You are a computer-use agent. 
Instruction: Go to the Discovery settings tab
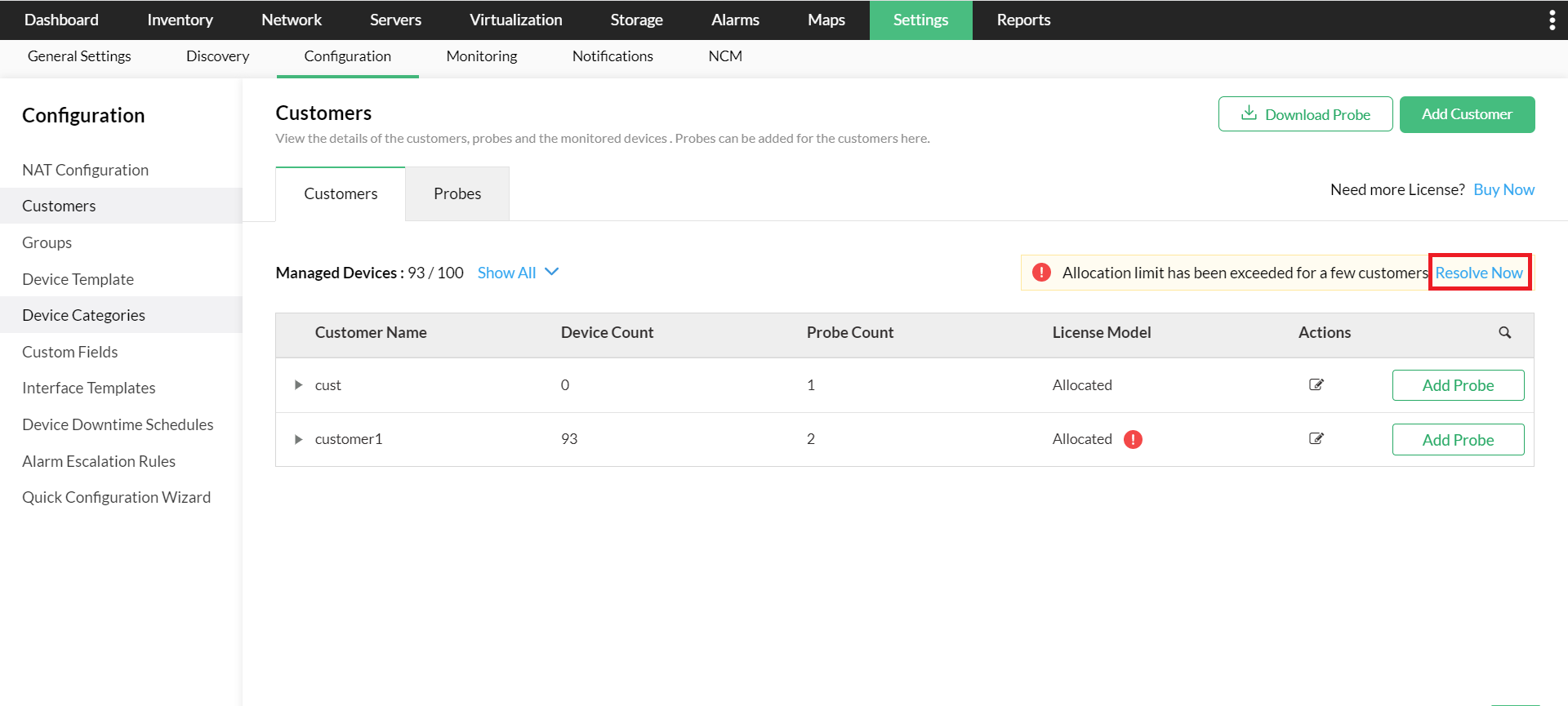217,56
